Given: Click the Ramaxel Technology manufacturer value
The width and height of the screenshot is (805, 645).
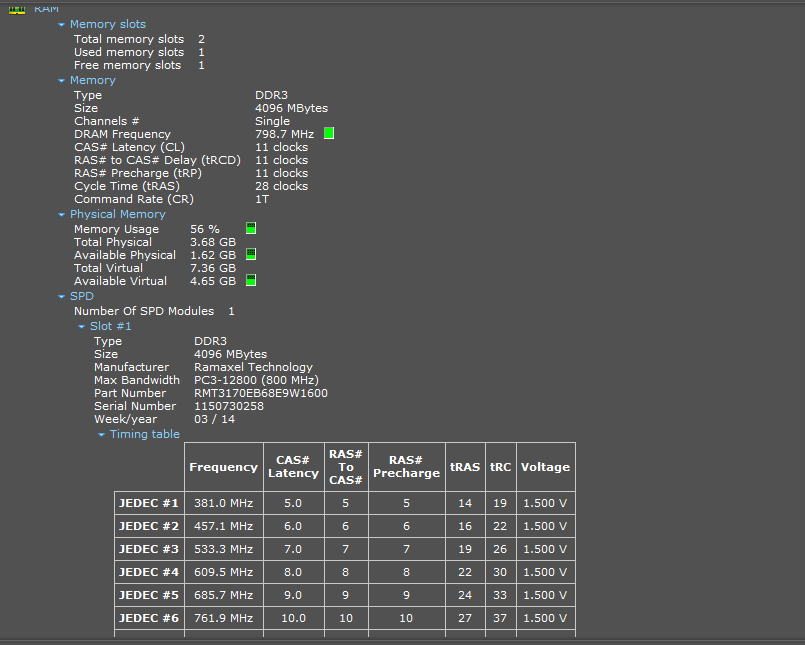Looking at the screenshot, I should [x=253, y=367].
